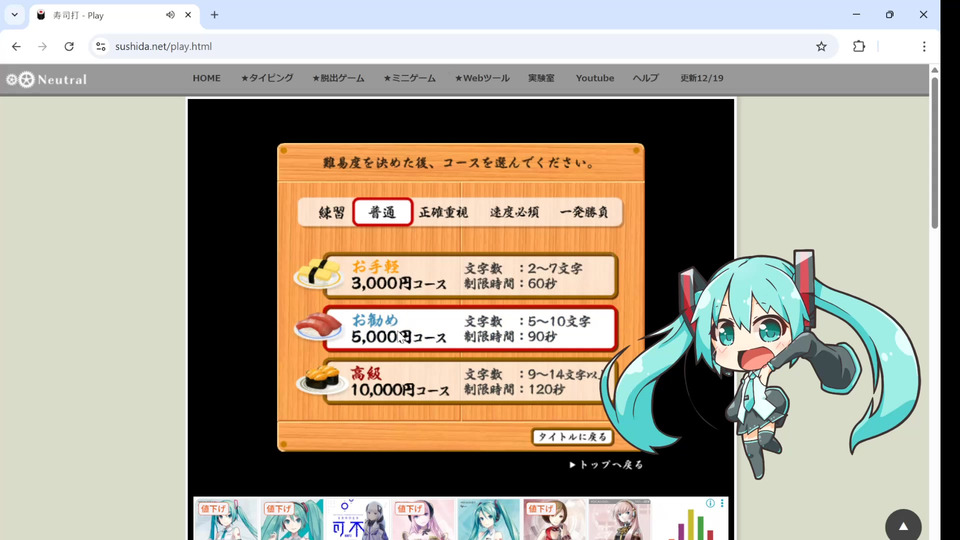Open the Chrome three-dot menu

[924, 47]
